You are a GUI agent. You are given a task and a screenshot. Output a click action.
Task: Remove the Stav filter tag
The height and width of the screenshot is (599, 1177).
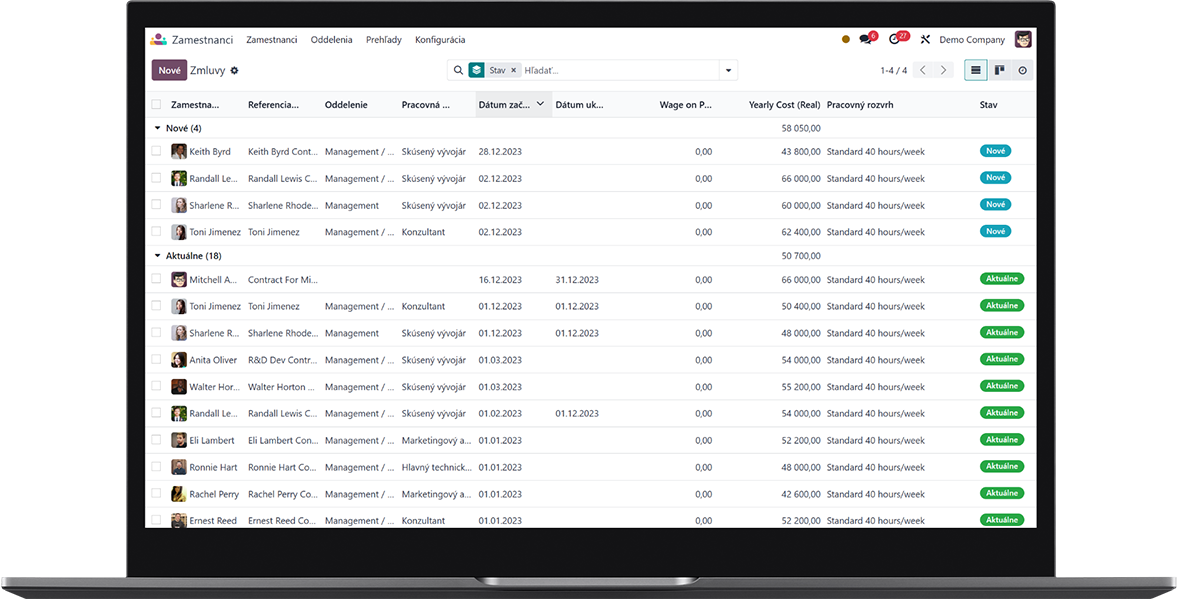513,71
